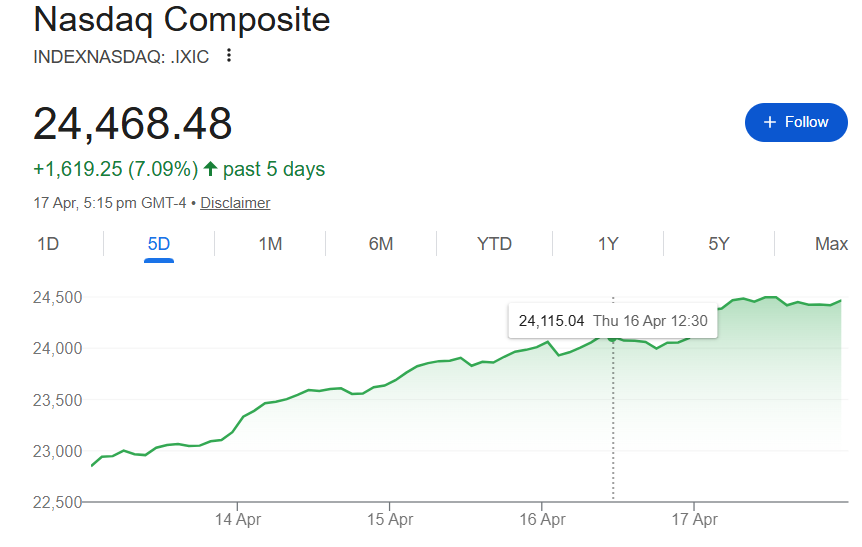Open the Disclaimer link
The image size is (862, 547).
click(x=235, y=203)
